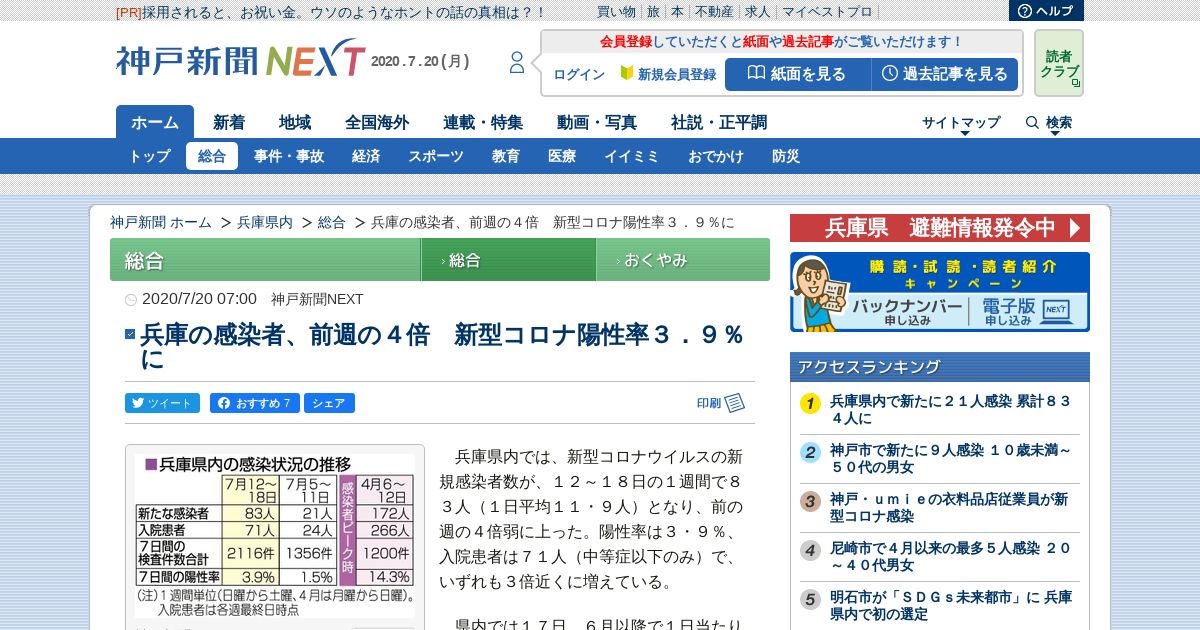Click the help question-mark icon
Screen dimensions: 1200x630
pyautogui.click(x=1024, y=11)
